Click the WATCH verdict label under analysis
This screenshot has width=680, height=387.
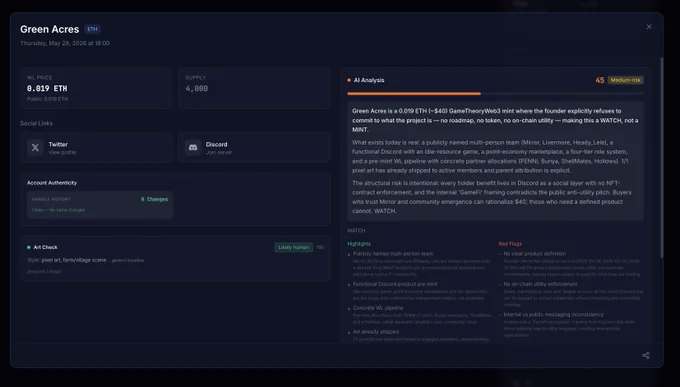point(356,231)
